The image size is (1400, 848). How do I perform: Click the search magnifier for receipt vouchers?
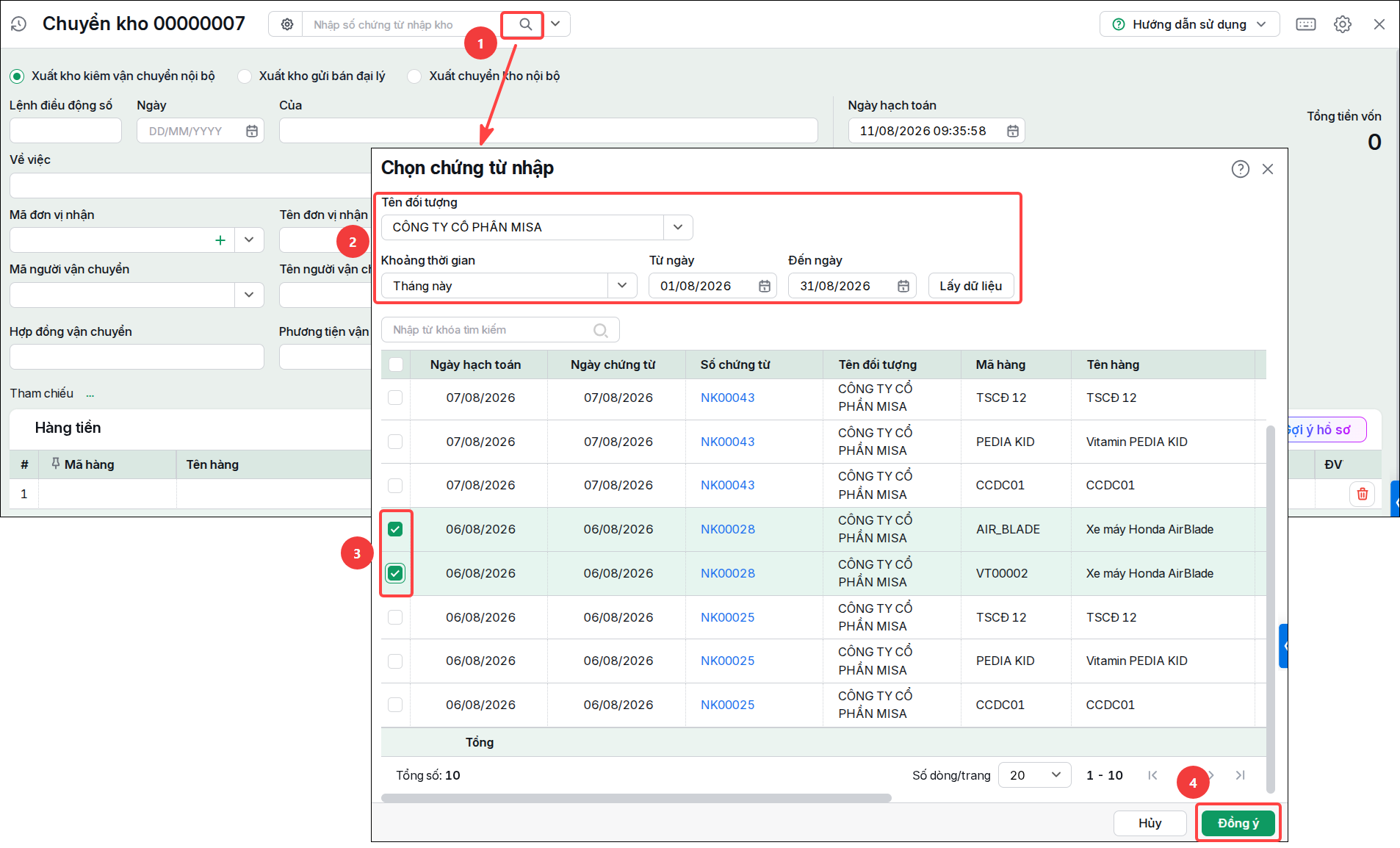coord(525,24)
